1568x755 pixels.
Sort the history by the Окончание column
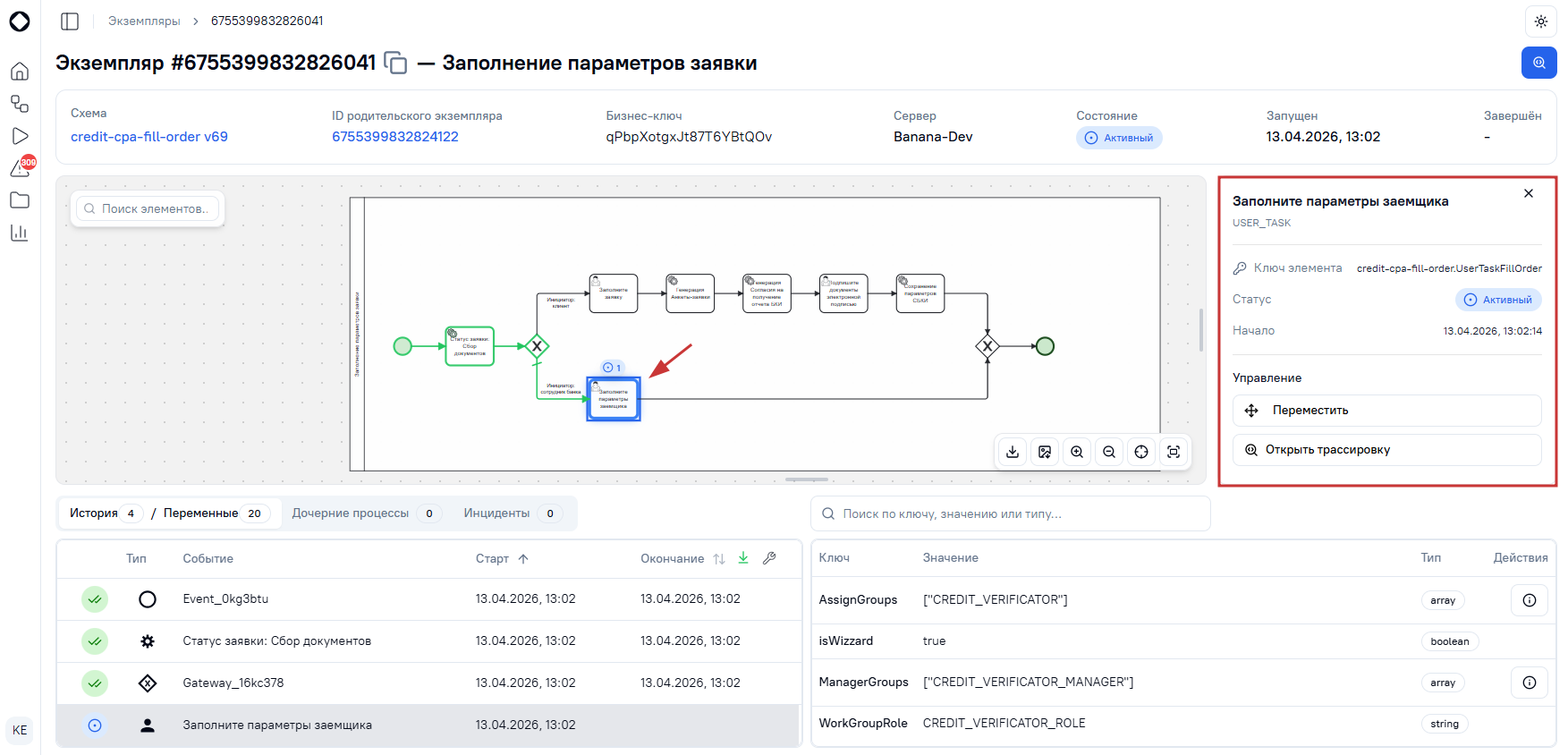pos(682,558)
